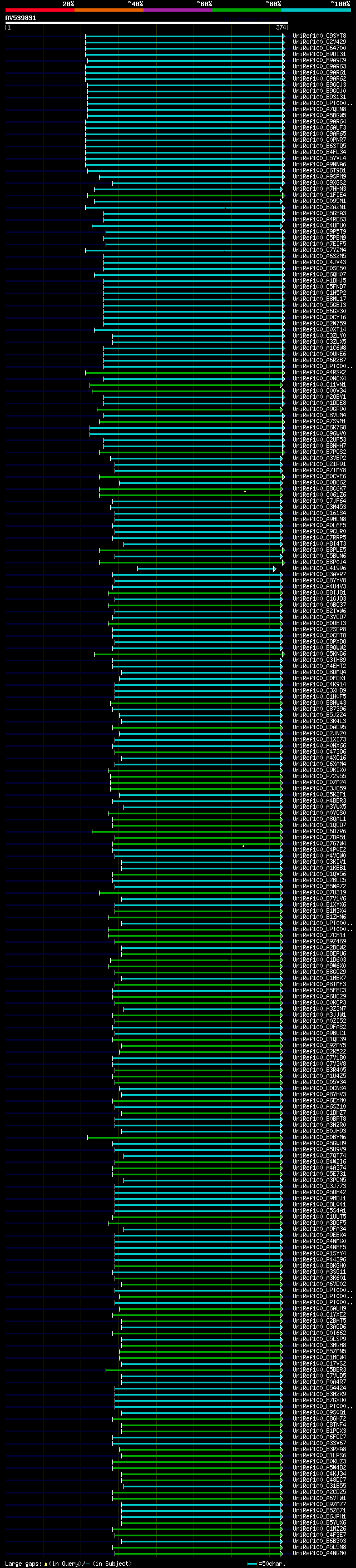
Task: Click the white AV539831 query bar
Action: pyautogui.click(x=147, y=22)
